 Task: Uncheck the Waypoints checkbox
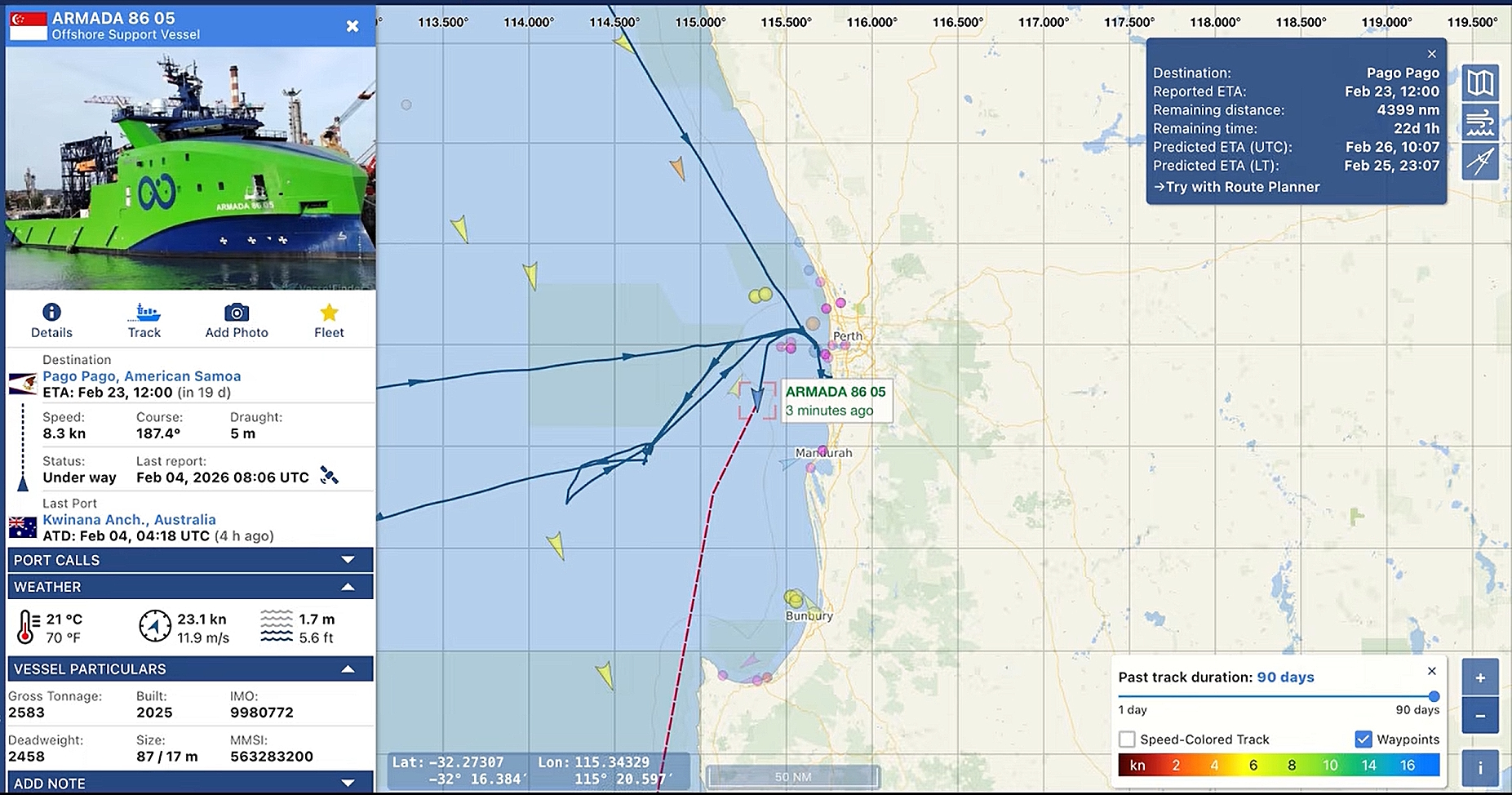click(x=1363, y=739)
